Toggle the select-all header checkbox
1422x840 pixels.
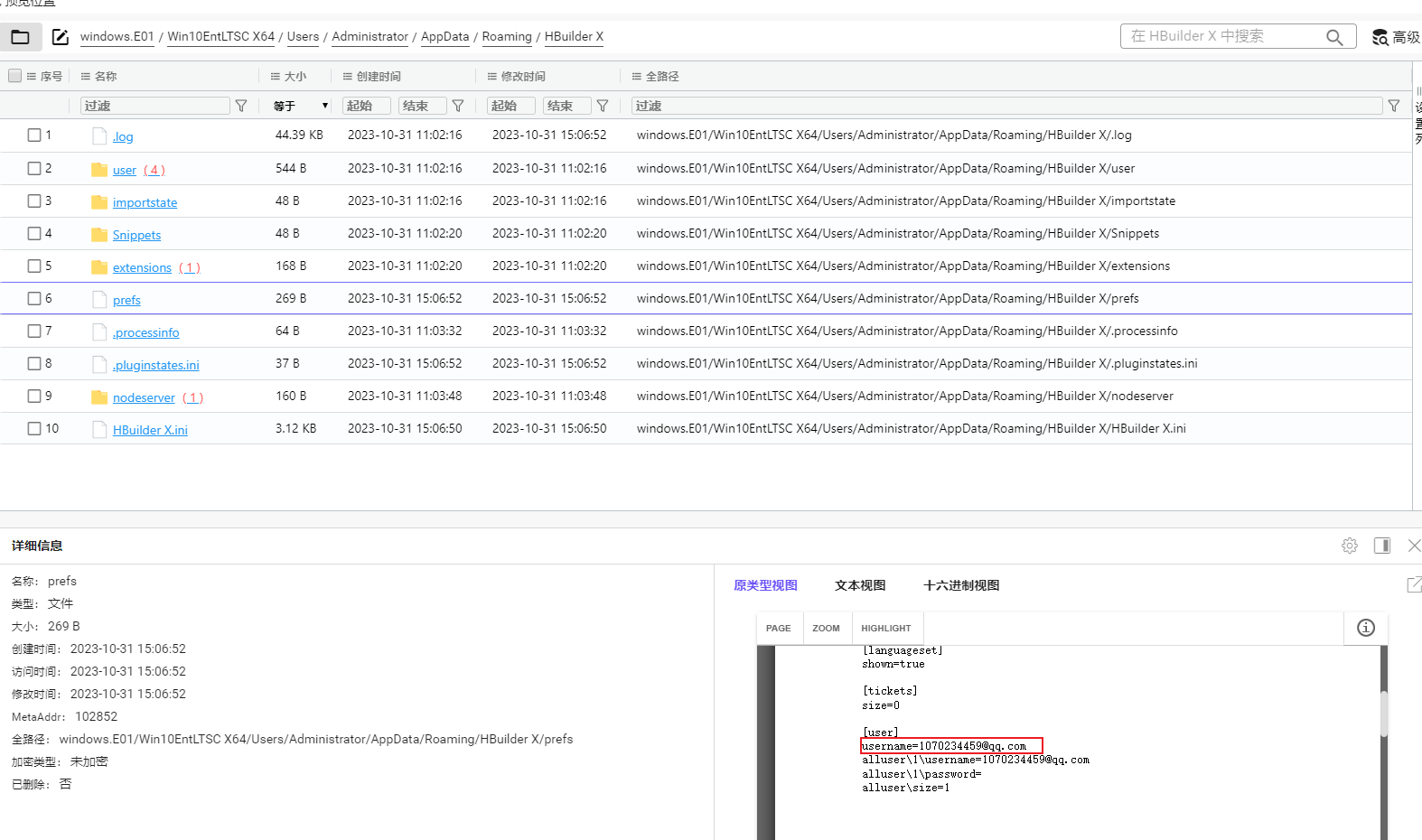(x=15, y=76)
